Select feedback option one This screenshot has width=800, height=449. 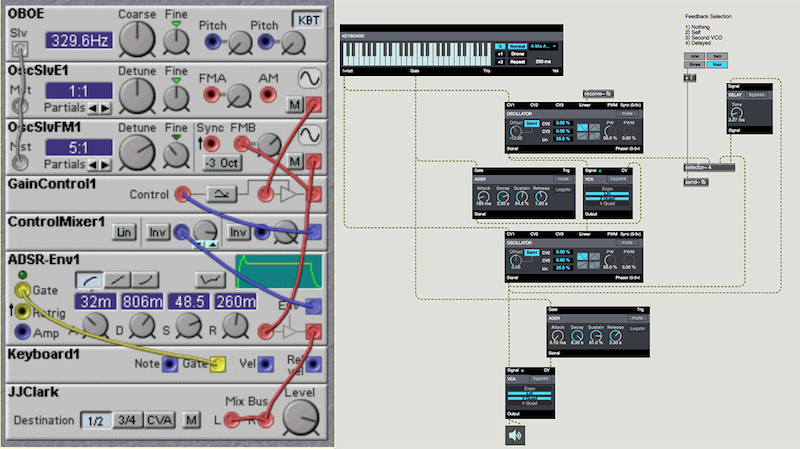coord(694,56)
